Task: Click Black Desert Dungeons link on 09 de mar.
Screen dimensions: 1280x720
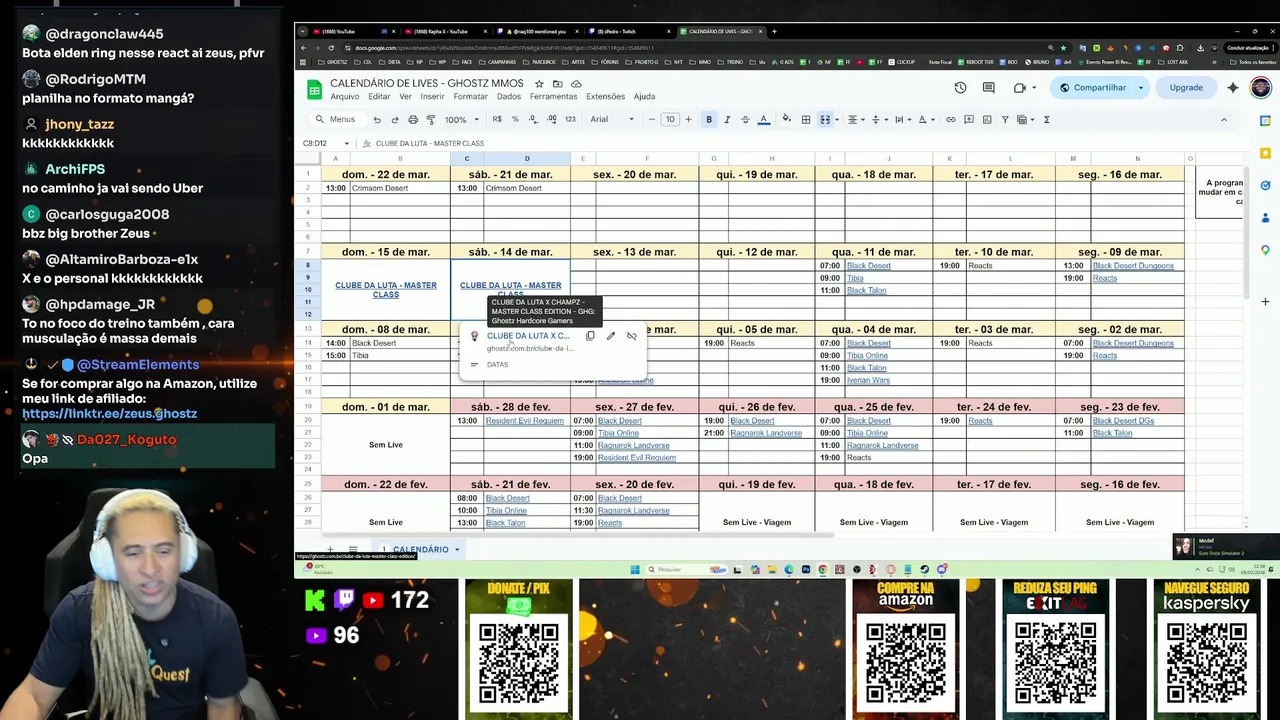Action: point(1133,266)
